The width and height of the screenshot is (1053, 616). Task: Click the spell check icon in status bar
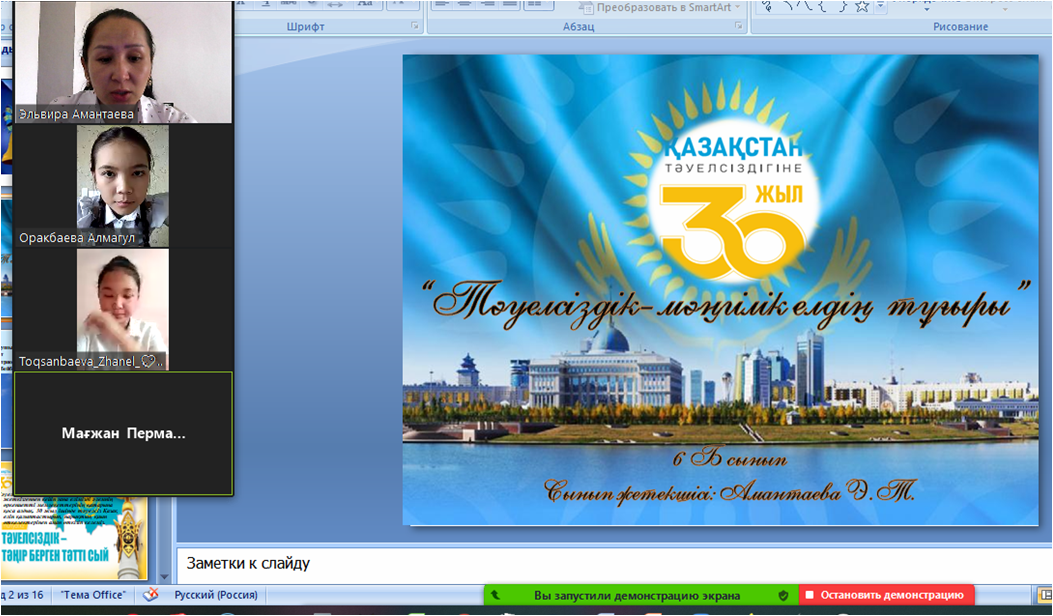point(150,594)
